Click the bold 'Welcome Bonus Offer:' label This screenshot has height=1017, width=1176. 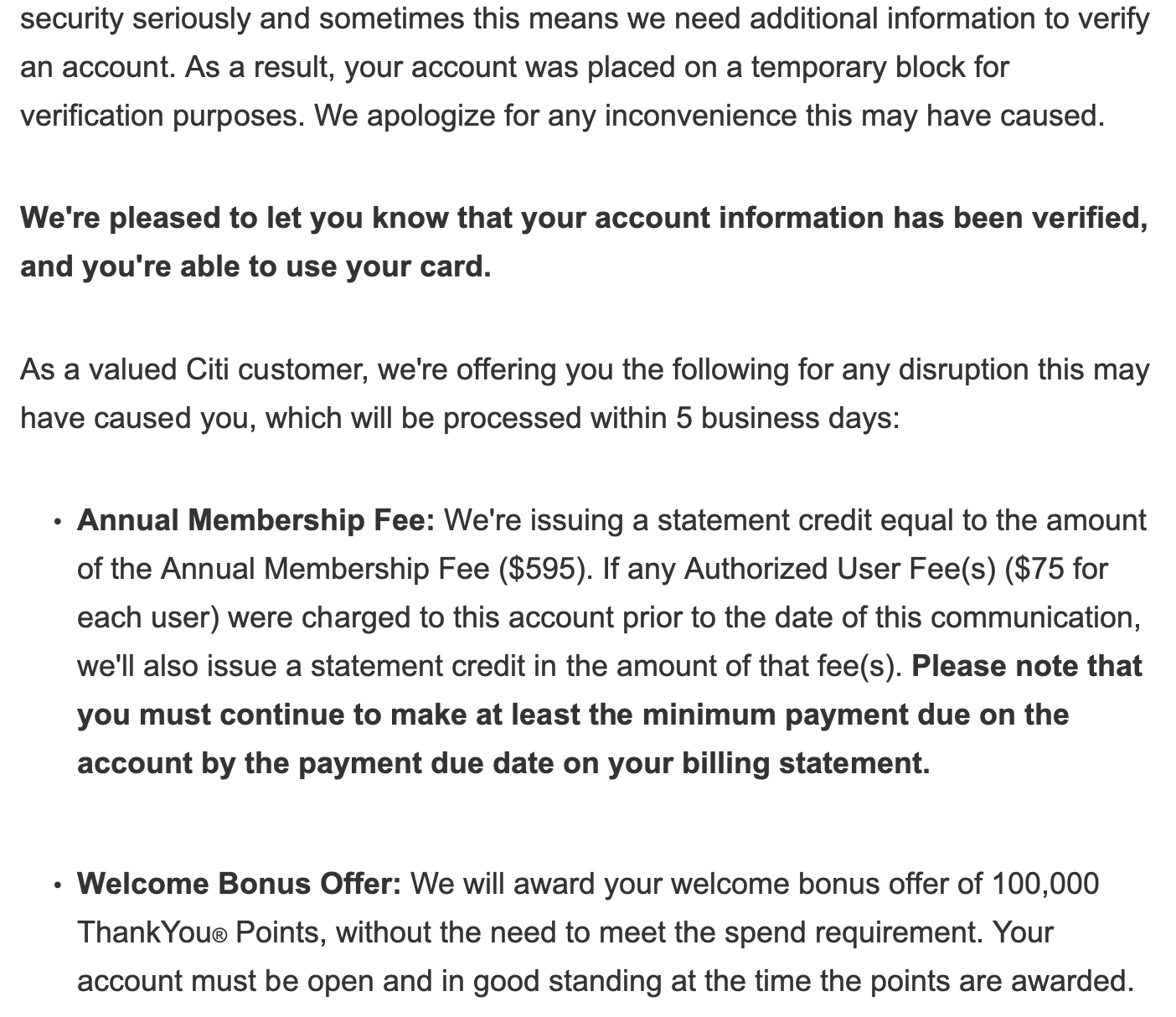tap(239, 884)
